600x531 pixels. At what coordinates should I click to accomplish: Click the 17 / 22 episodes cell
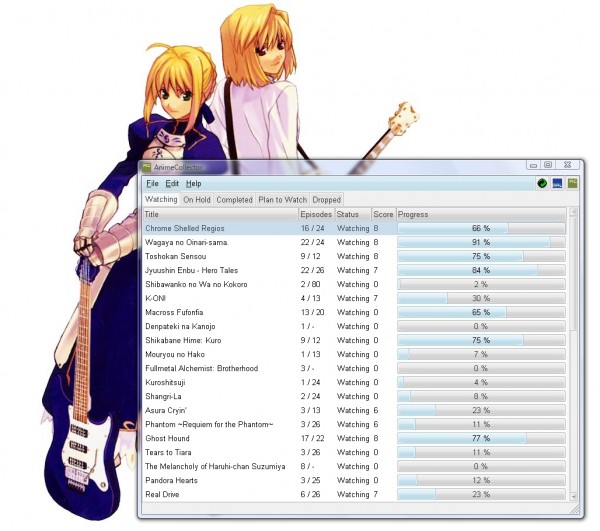[x=312, y=438]
